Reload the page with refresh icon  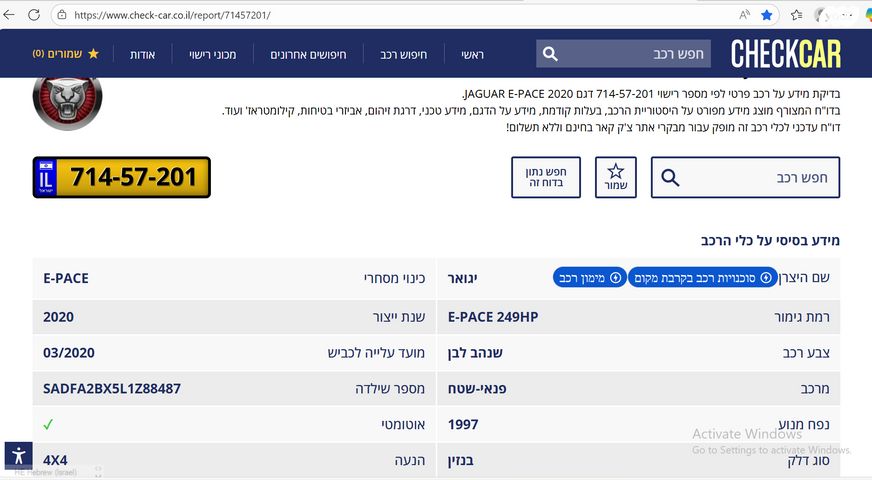click(x=34, y=15)
